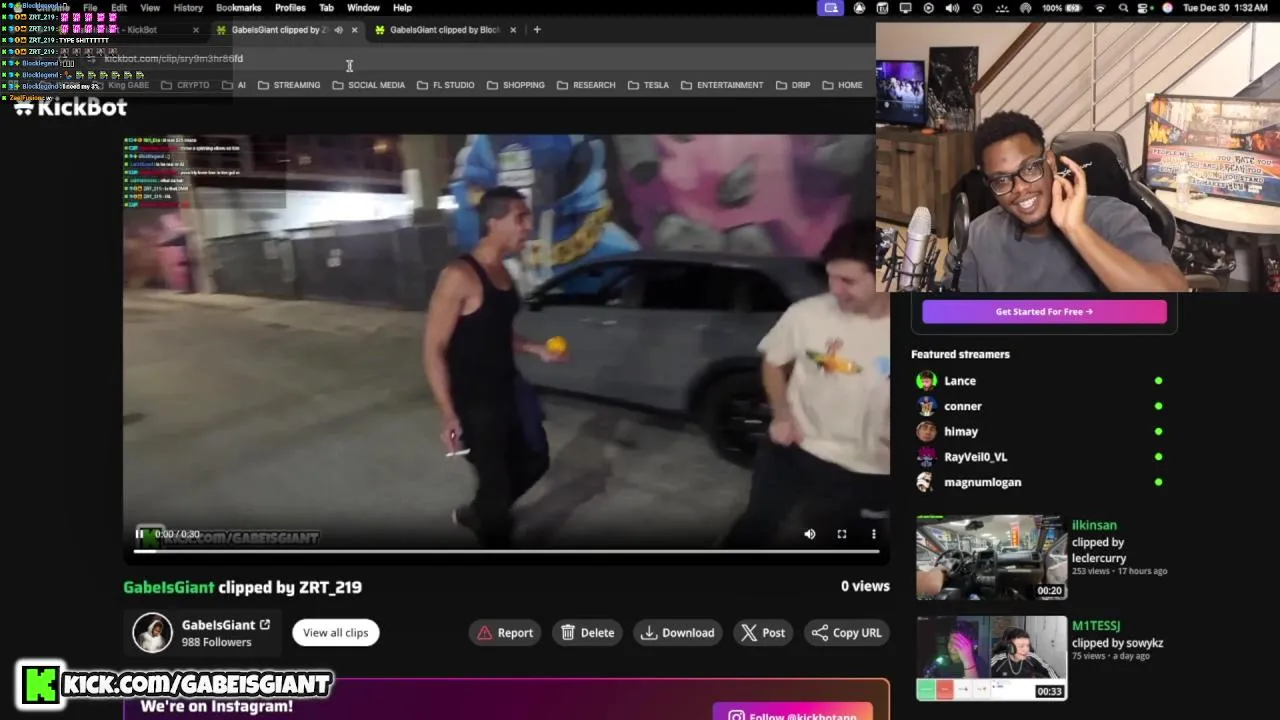
Task: Open the Window menu
Action: click(x=363, y=8)
